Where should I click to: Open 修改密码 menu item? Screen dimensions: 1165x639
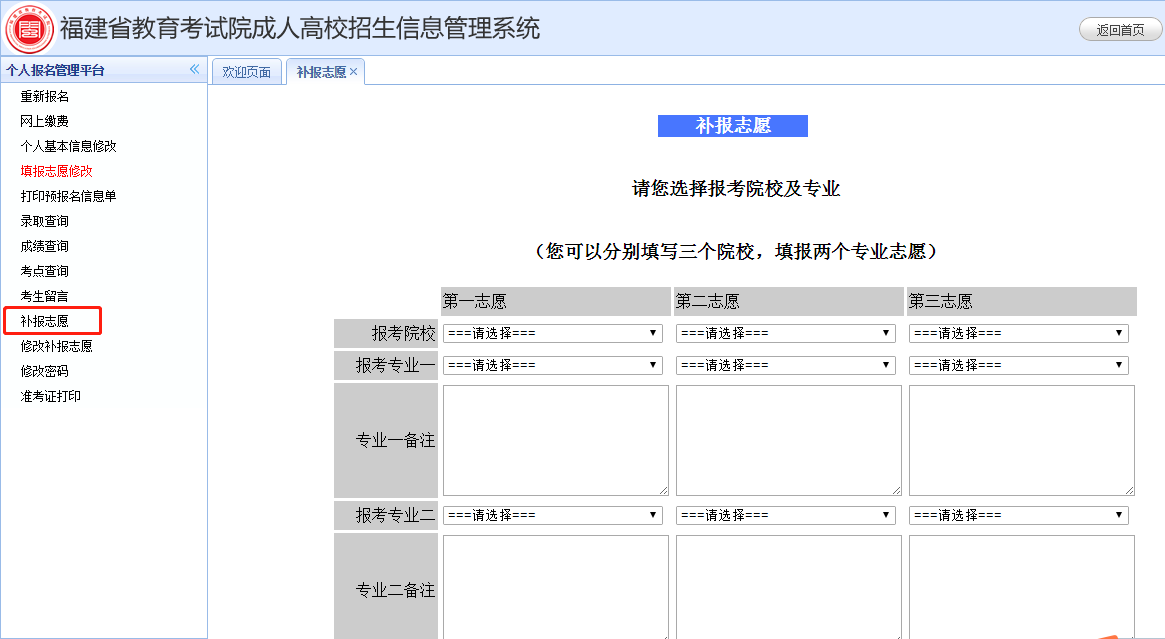pyautogui.click(x=45, y=371)
